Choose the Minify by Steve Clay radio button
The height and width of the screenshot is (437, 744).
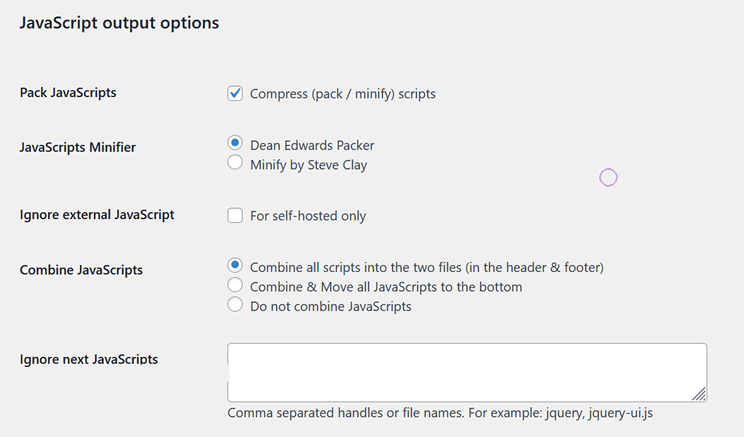(x=235, y=162)
